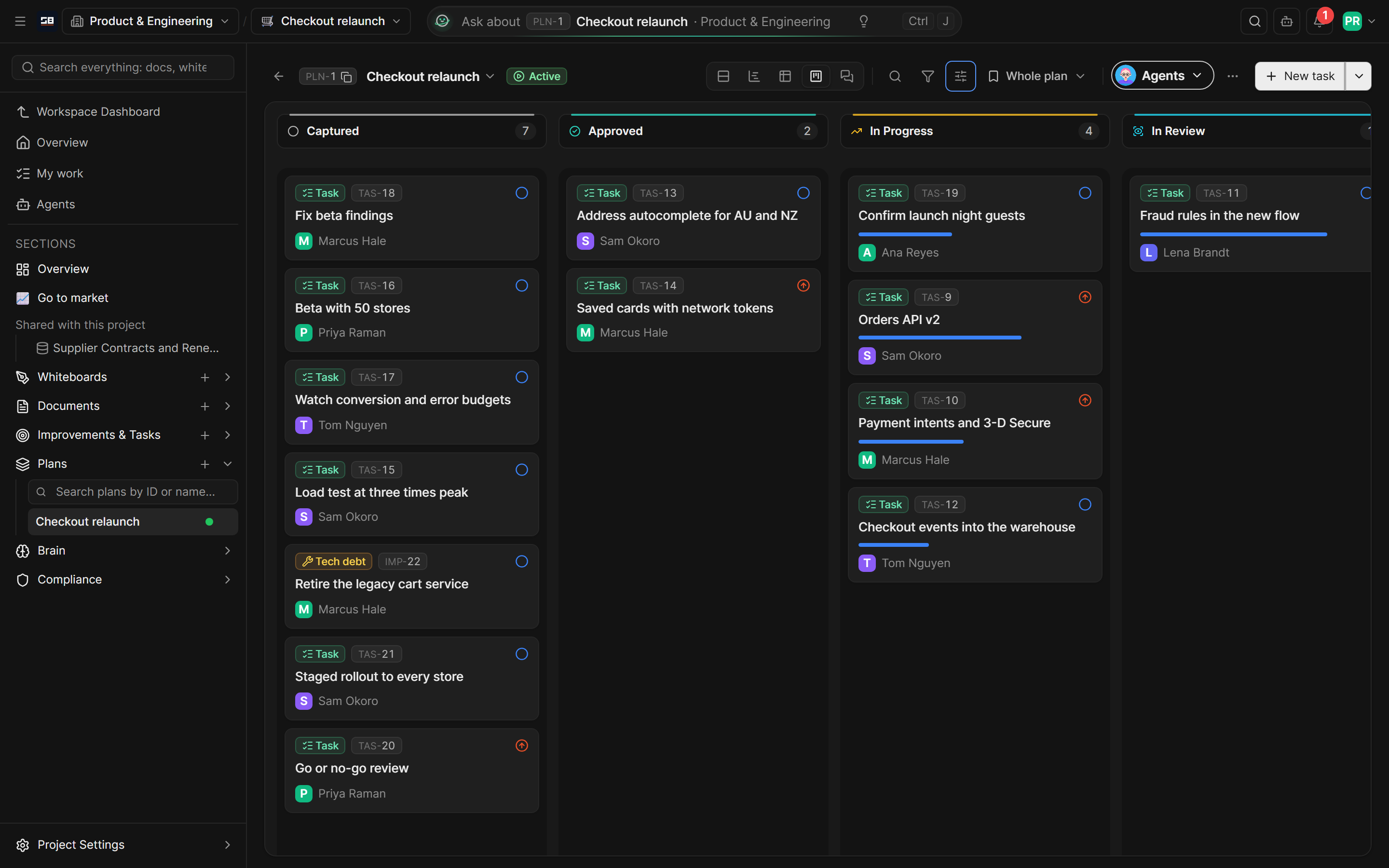This screenshot has width=1389, height=868.
Task: Click the lightbulb icon in the Ask bar
Action: pos(863,22)
